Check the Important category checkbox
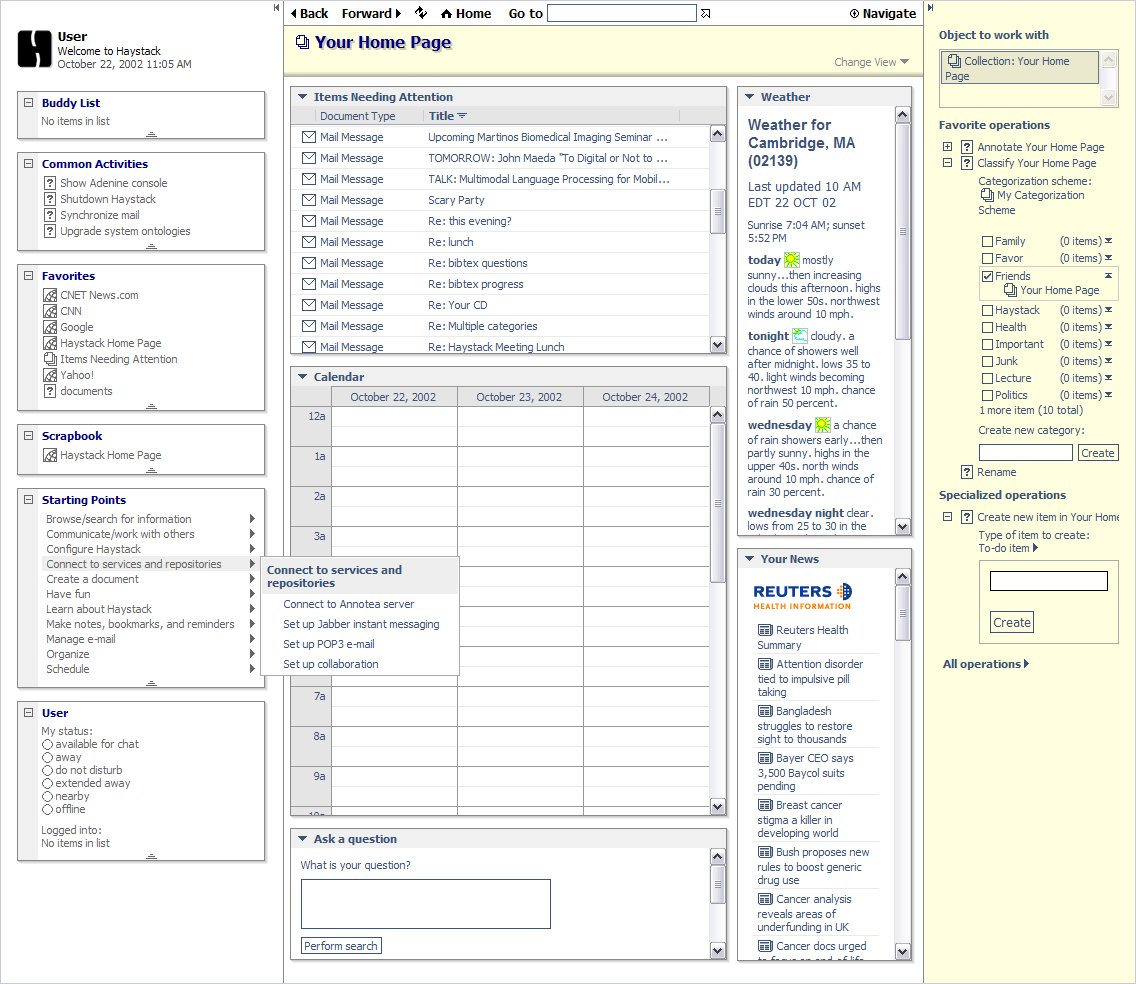The height and width of the screenshot is (984, 1136). click(x=987, y=344)
